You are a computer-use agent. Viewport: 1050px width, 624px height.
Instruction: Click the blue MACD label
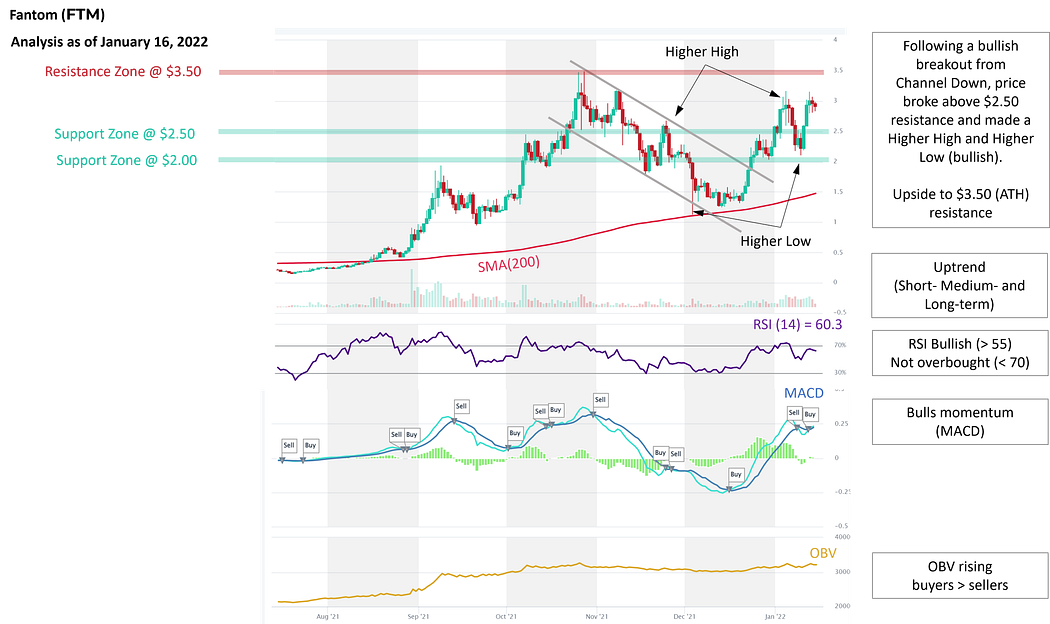tap(804, 394)
